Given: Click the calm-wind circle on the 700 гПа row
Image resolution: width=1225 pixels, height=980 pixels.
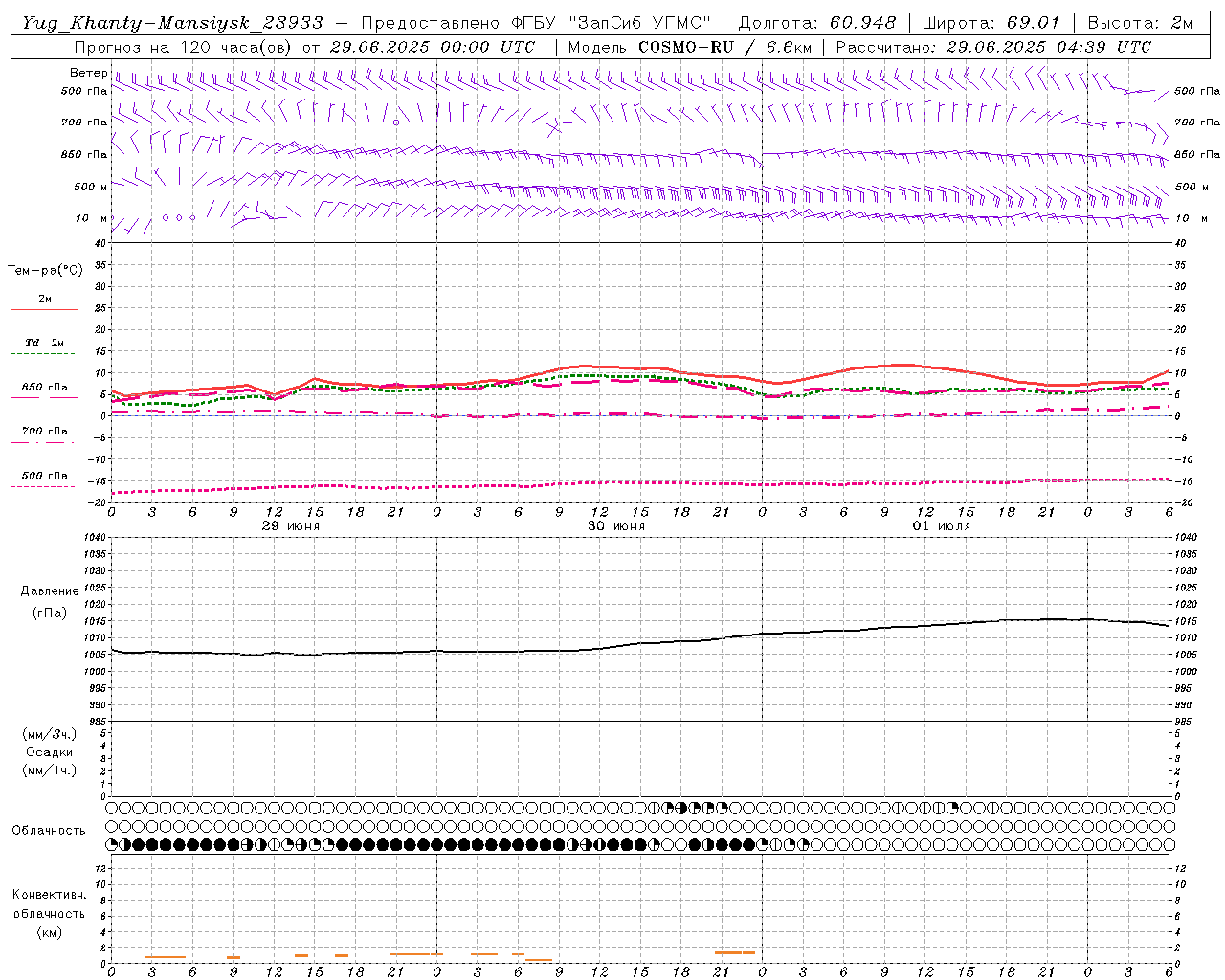Looking at the screenshot, I should pos(395,122).
